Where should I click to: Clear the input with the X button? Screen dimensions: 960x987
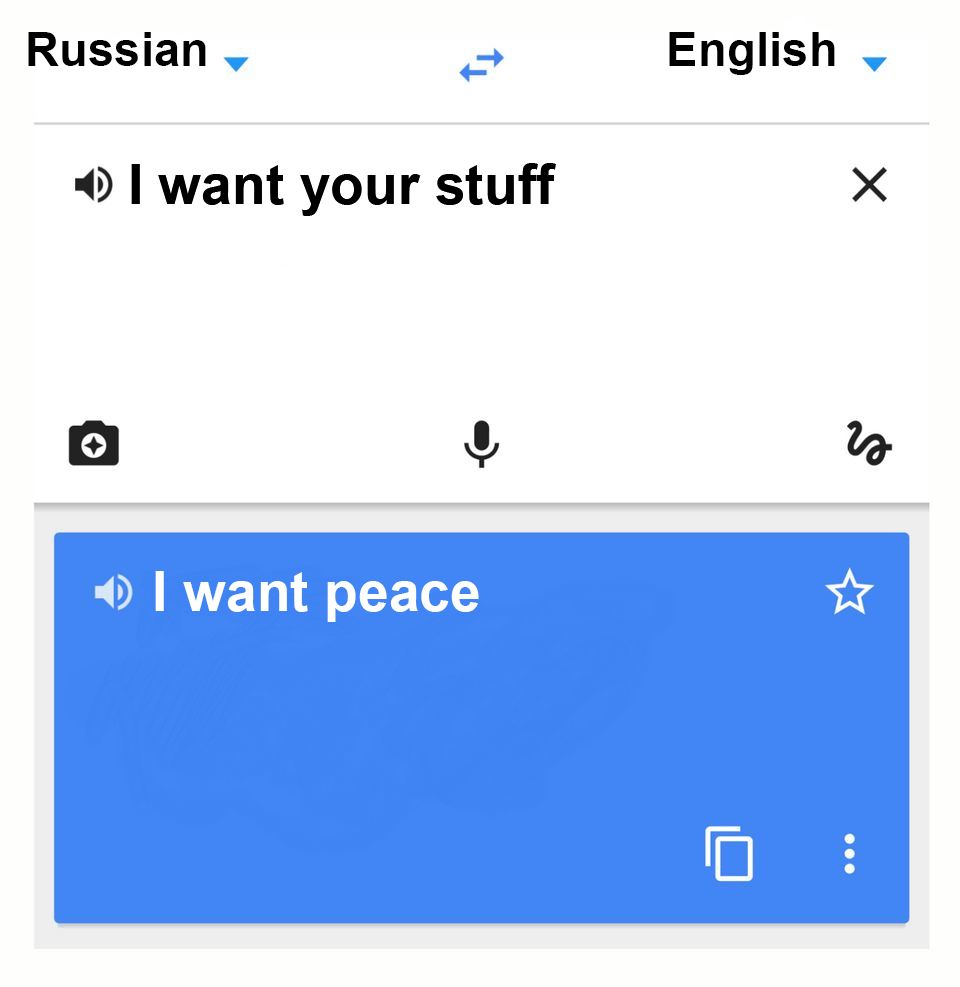869,185
